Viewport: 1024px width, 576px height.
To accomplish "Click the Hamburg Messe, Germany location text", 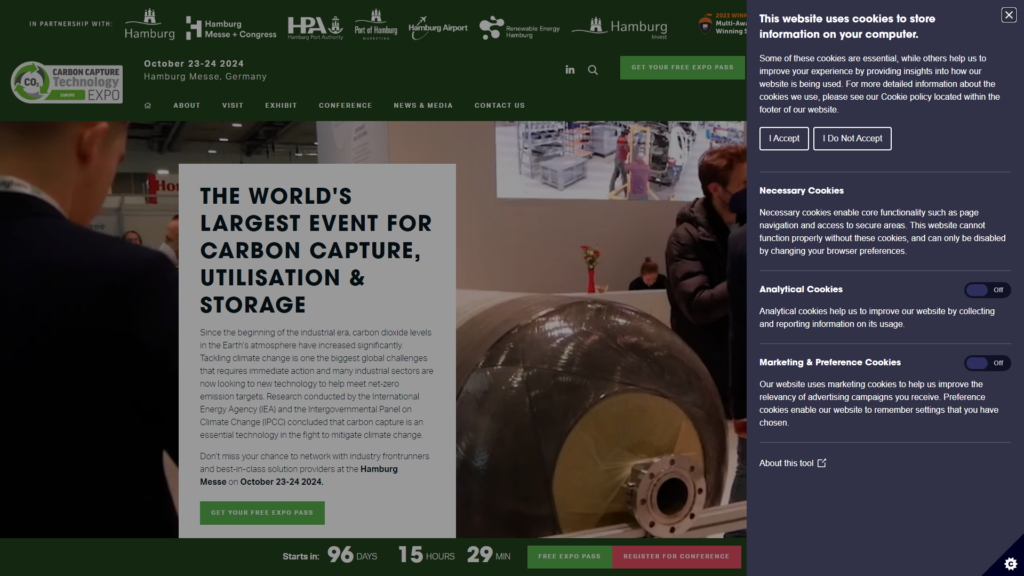I will [205, 76].
